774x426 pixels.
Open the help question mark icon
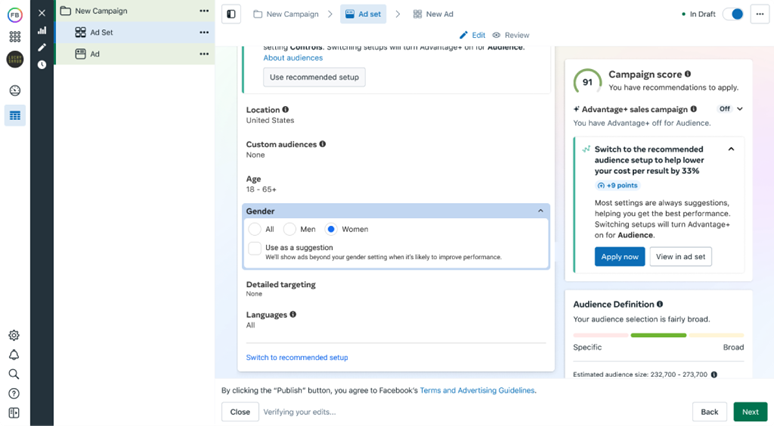[14, 393]
